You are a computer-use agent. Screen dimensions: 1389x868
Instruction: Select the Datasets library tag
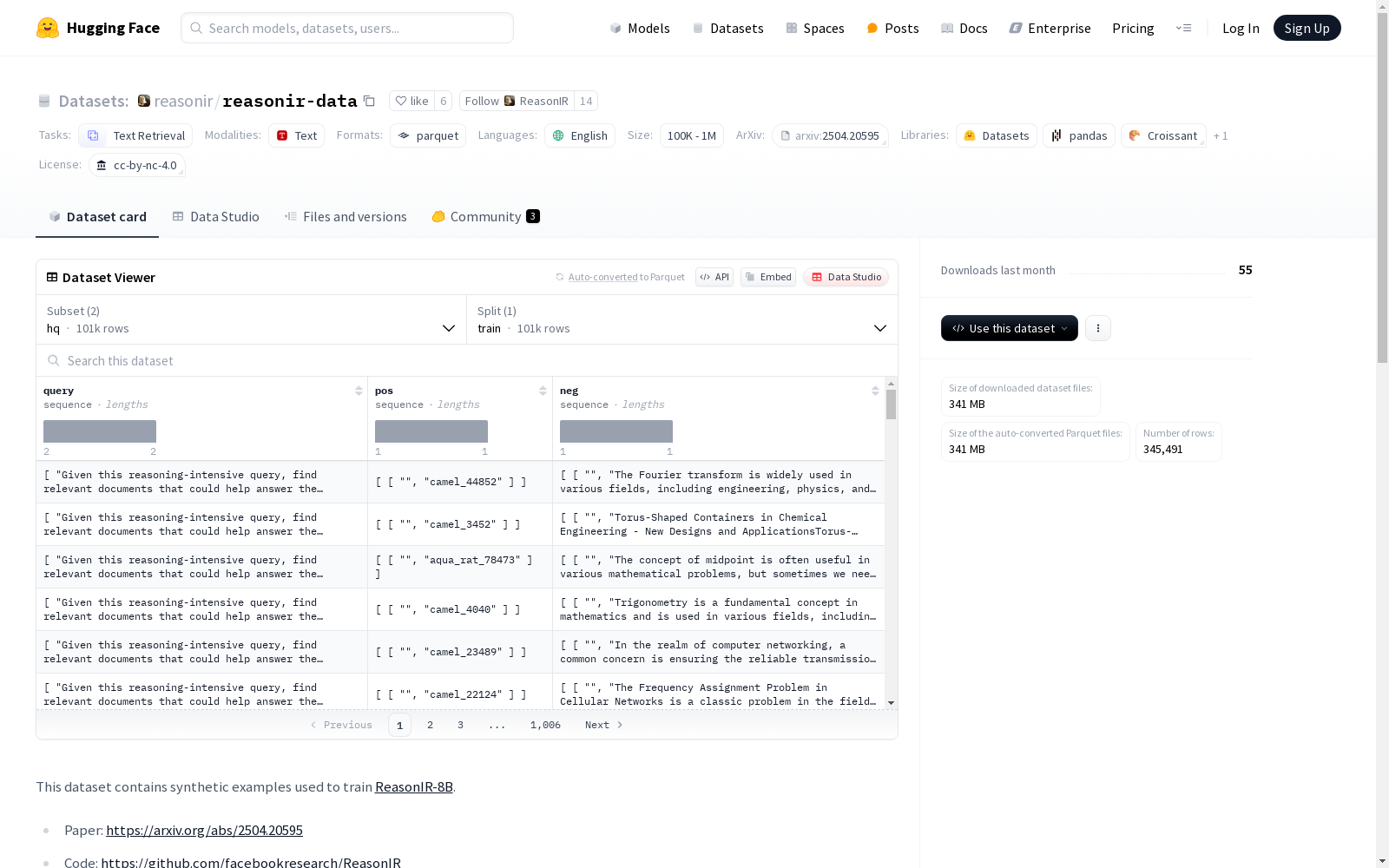tap(997, 135)
